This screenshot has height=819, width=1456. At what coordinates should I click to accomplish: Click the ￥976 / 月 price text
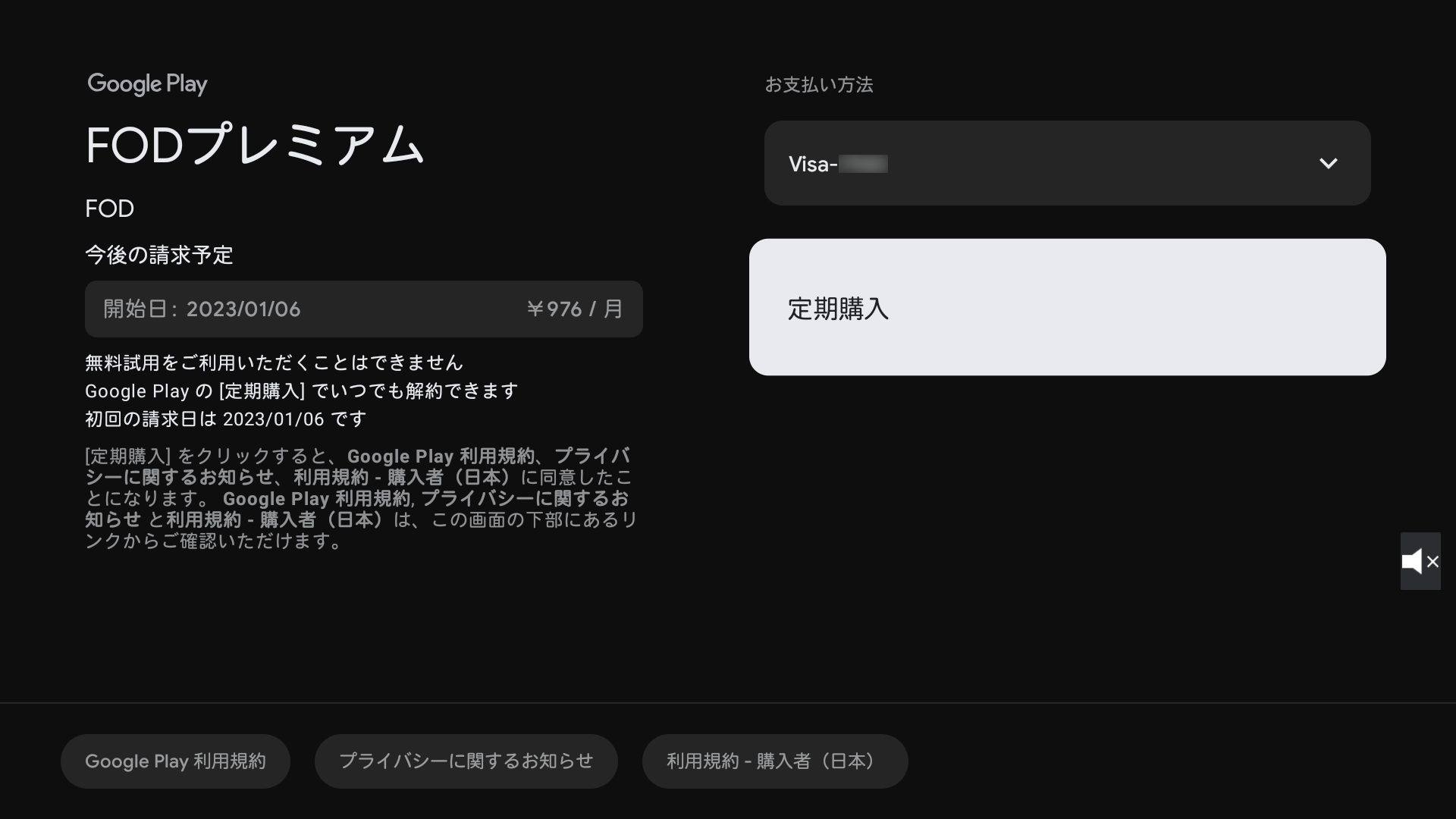point(575,309)
